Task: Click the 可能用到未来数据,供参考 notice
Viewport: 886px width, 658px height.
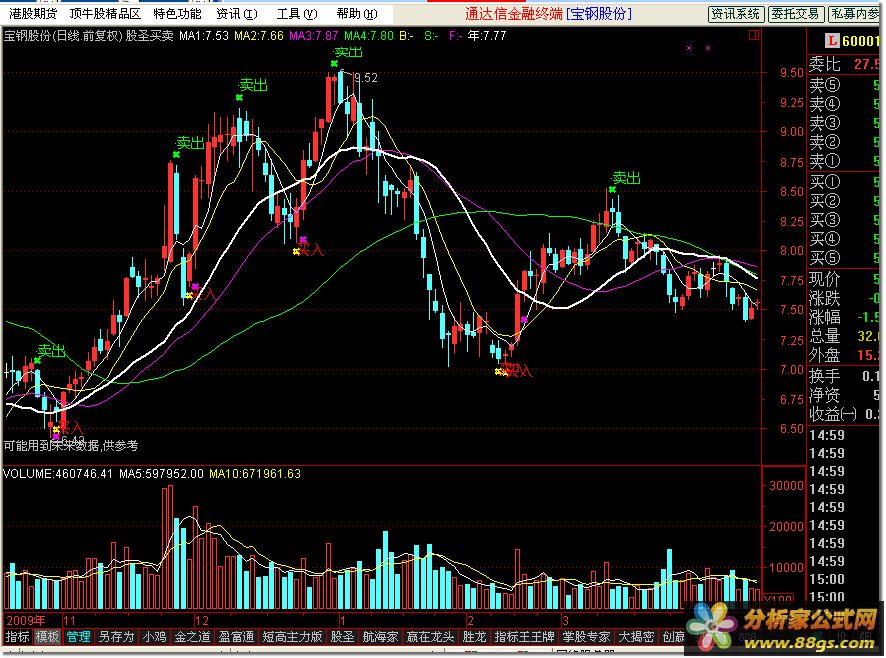Action: pyautogui.click(x=71, y=446)
